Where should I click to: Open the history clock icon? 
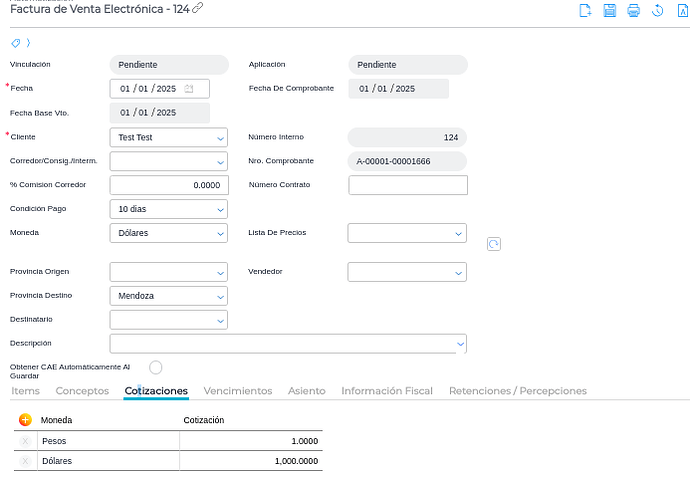pos(657,11)
